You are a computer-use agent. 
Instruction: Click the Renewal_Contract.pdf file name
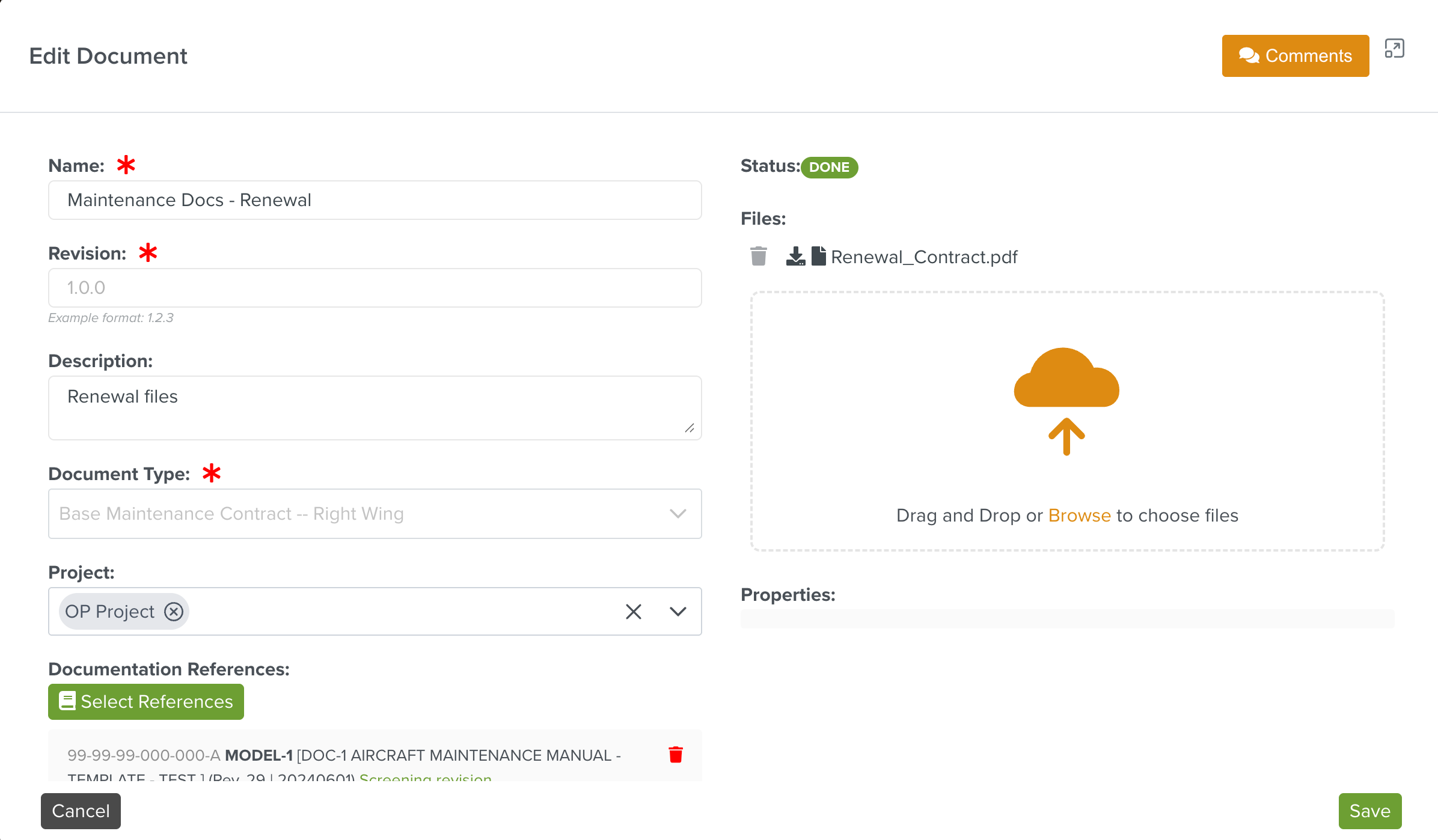pos(924,257)
